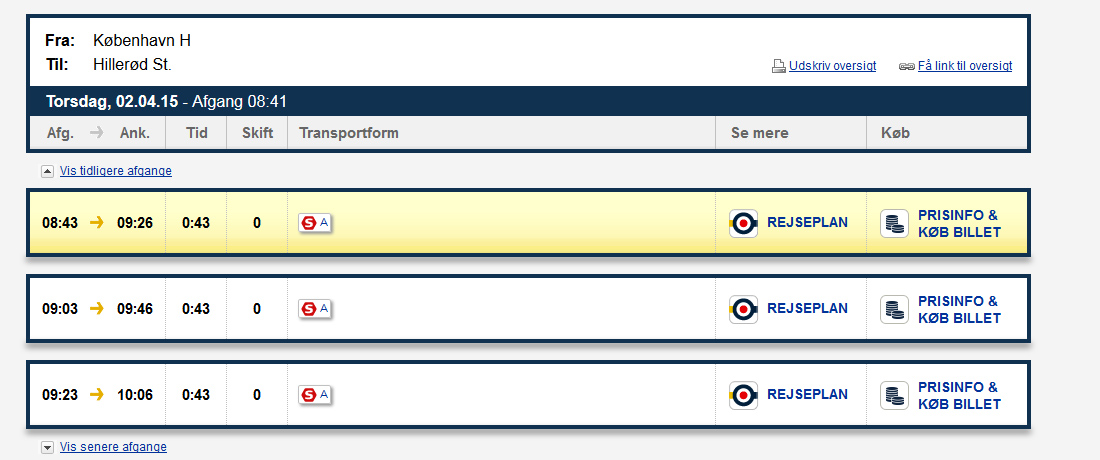Click coin stack icon in 09:23 row
The image size is (1100, 460).
tap(894, 395)
